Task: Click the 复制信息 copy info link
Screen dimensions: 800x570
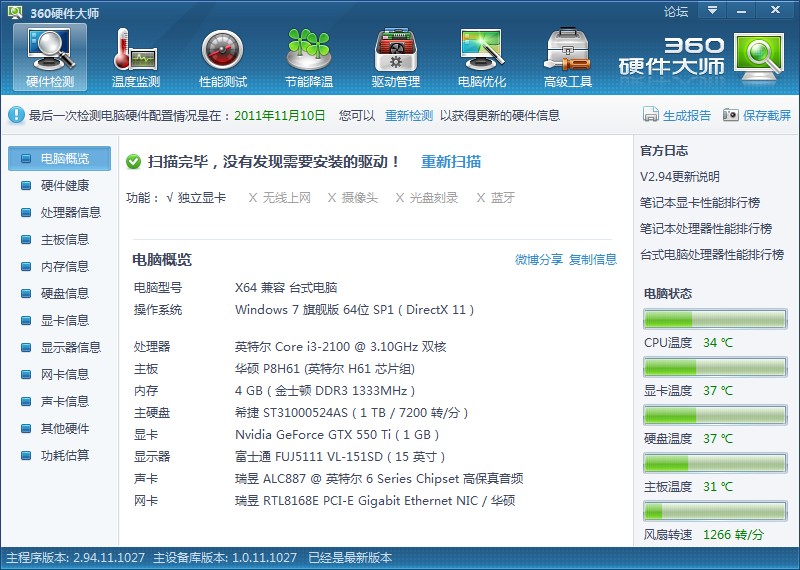Action: point(593,259)
